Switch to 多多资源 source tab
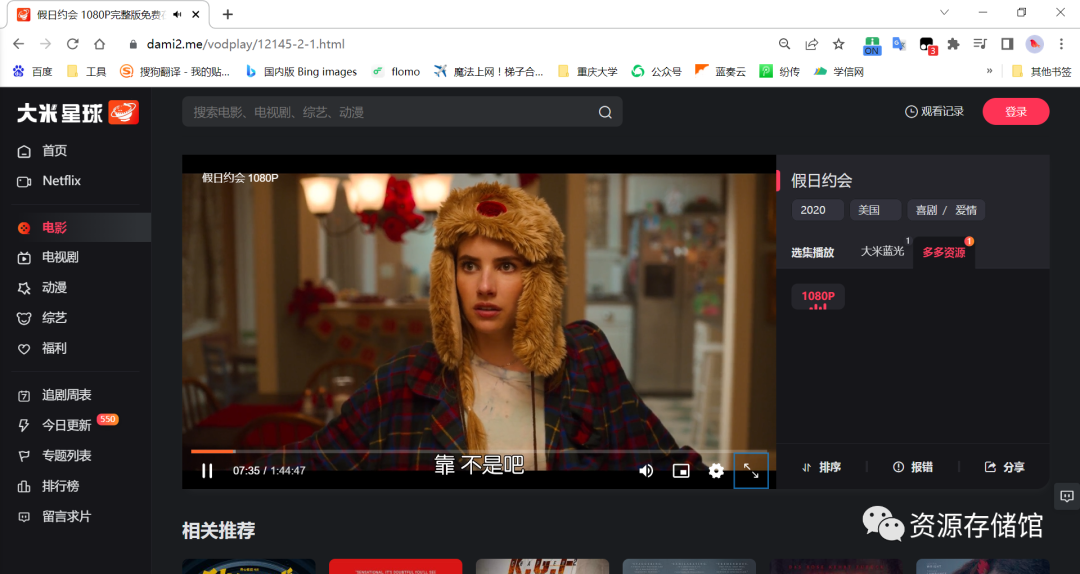 click(944, 252)
